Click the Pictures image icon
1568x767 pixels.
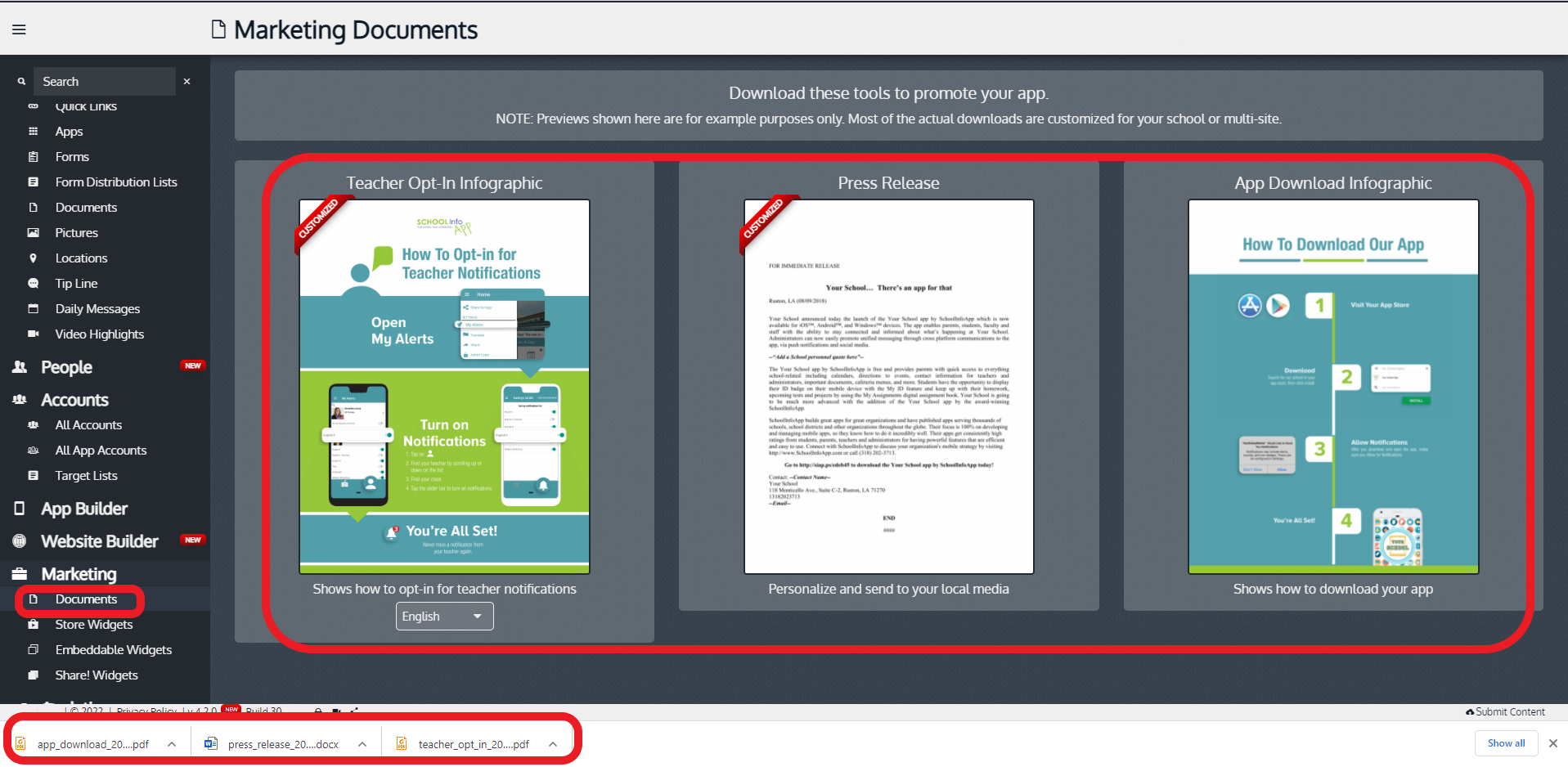(34, 233)
